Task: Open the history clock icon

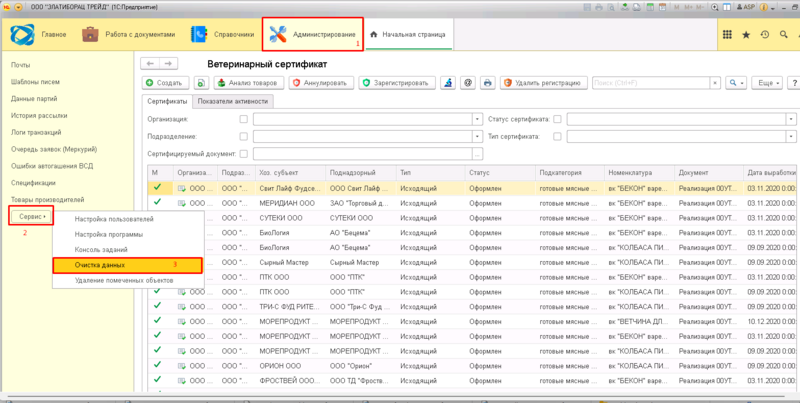Action: [x=764, y=35]
